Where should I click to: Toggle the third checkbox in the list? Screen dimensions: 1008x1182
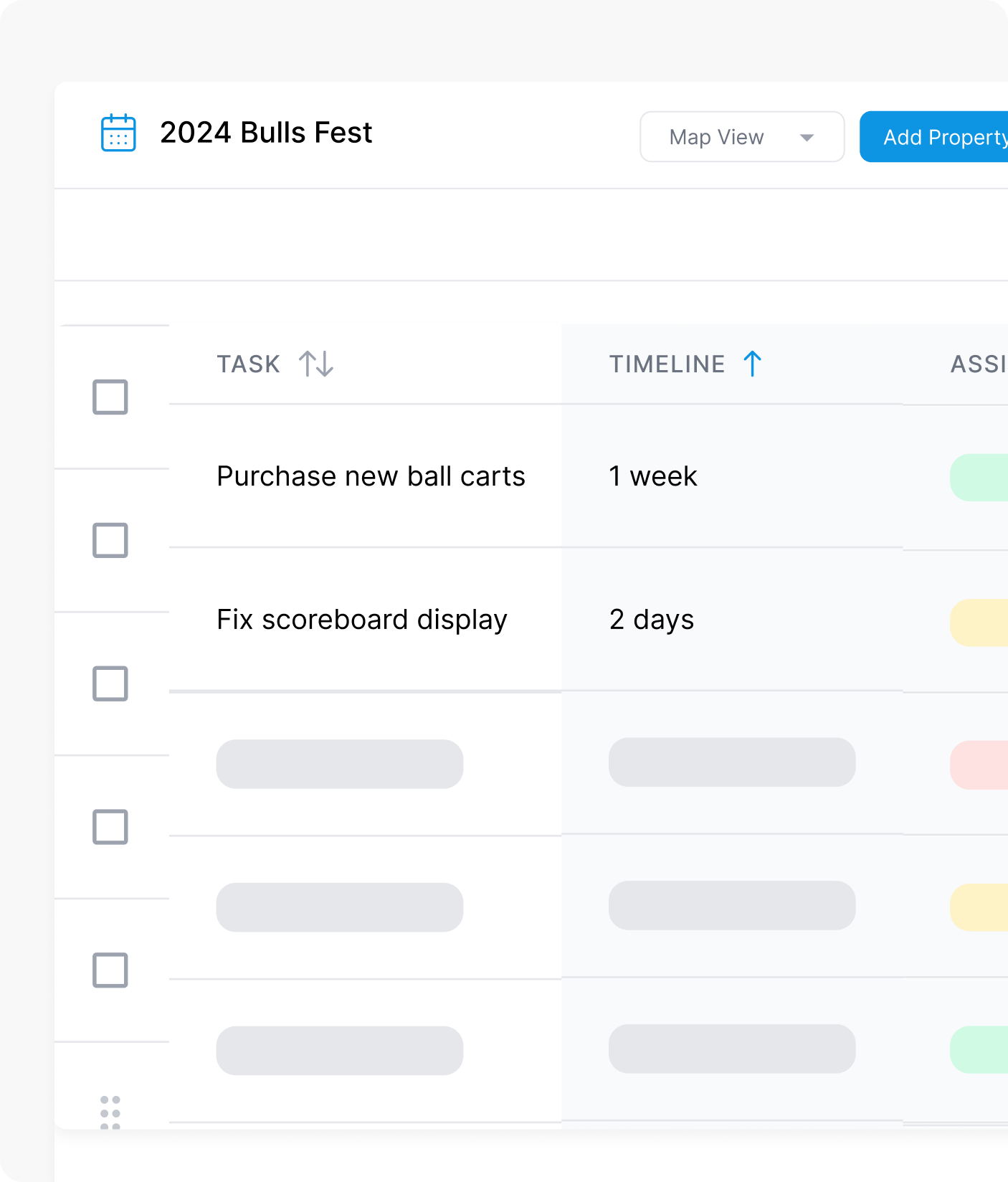110,684
